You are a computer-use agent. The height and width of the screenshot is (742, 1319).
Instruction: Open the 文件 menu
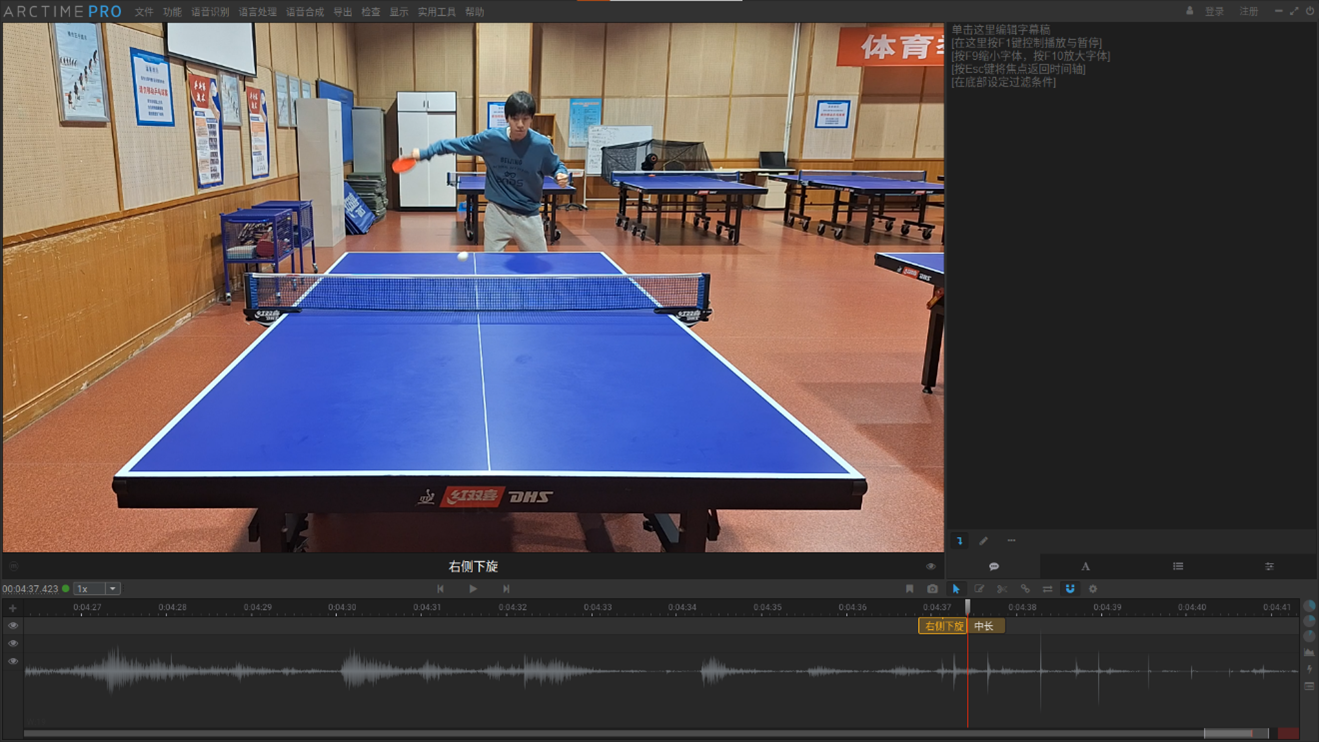pyautogui.click(x=144, y=12)
